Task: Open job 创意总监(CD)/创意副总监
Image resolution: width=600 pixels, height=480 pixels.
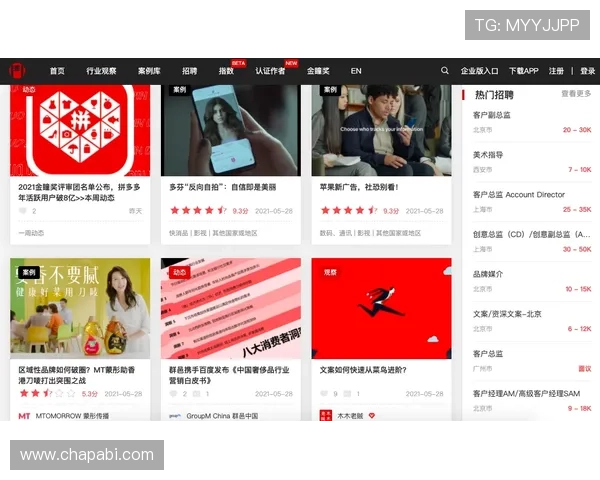Action: pyautogui.click(x=532, y=235)
